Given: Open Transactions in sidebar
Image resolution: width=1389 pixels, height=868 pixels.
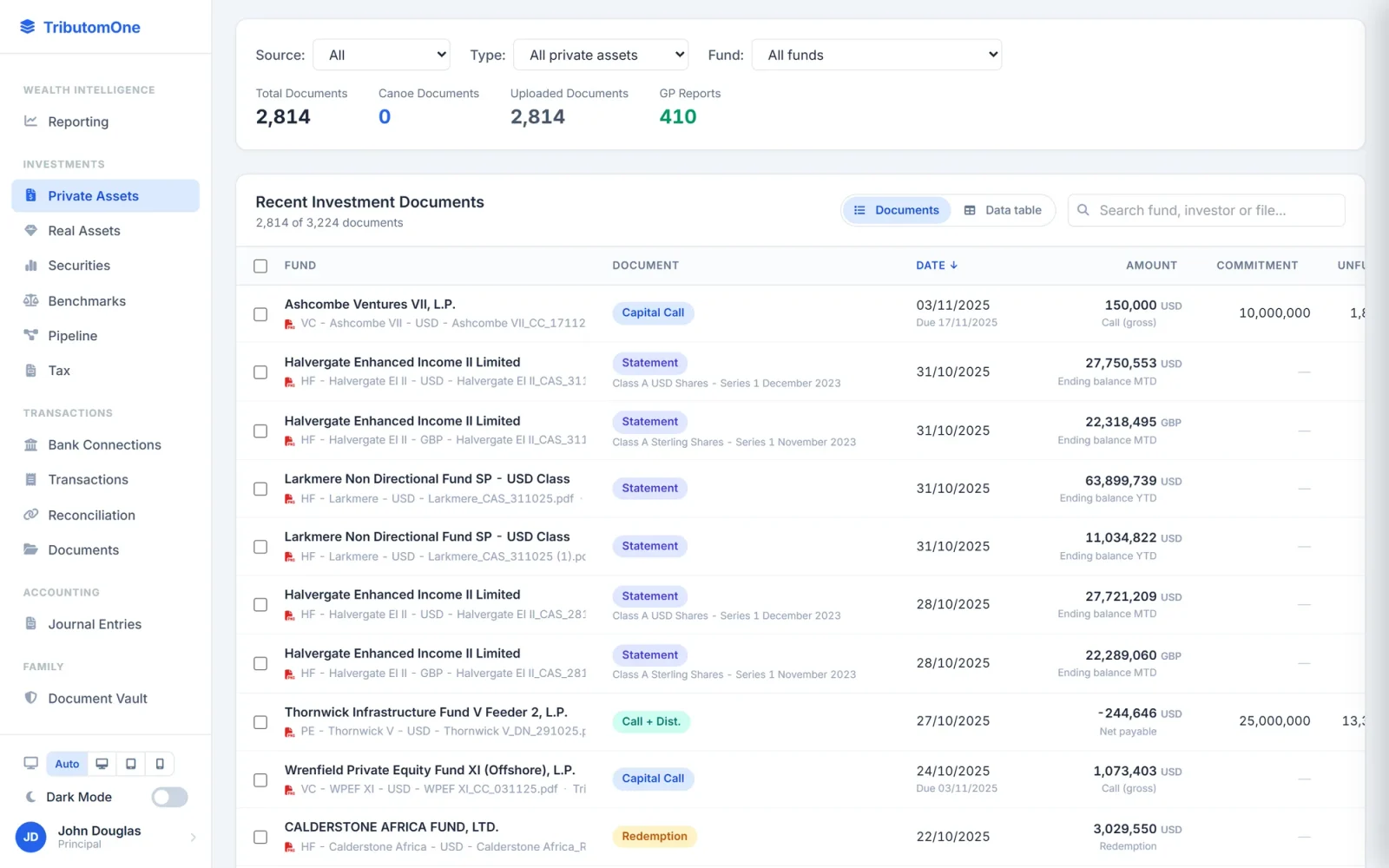Looking at the screenshot, I should click(x=105, y=480).
